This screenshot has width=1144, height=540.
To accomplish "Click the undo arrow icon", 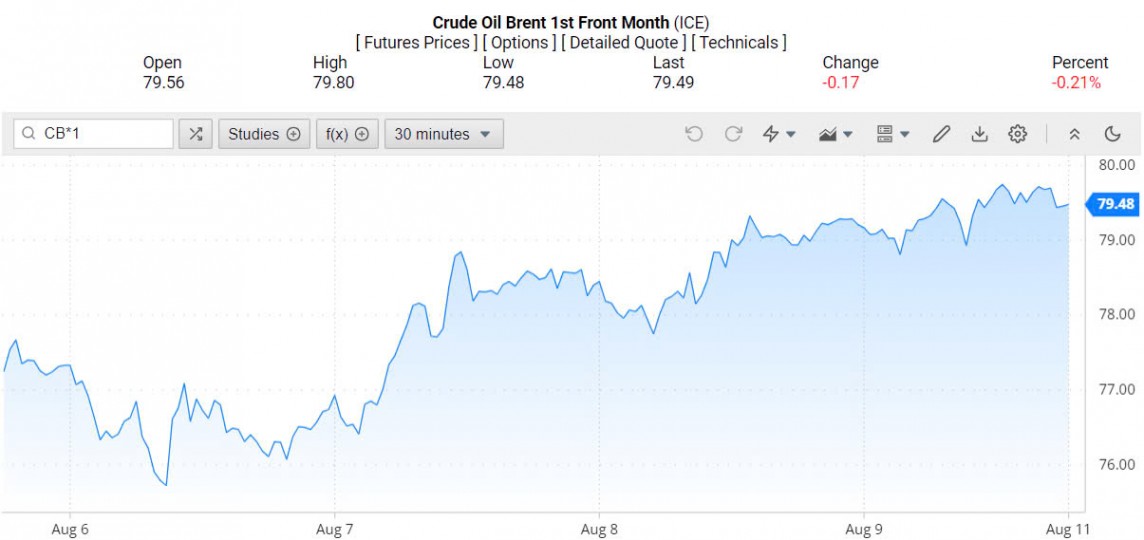I will 694,134.
